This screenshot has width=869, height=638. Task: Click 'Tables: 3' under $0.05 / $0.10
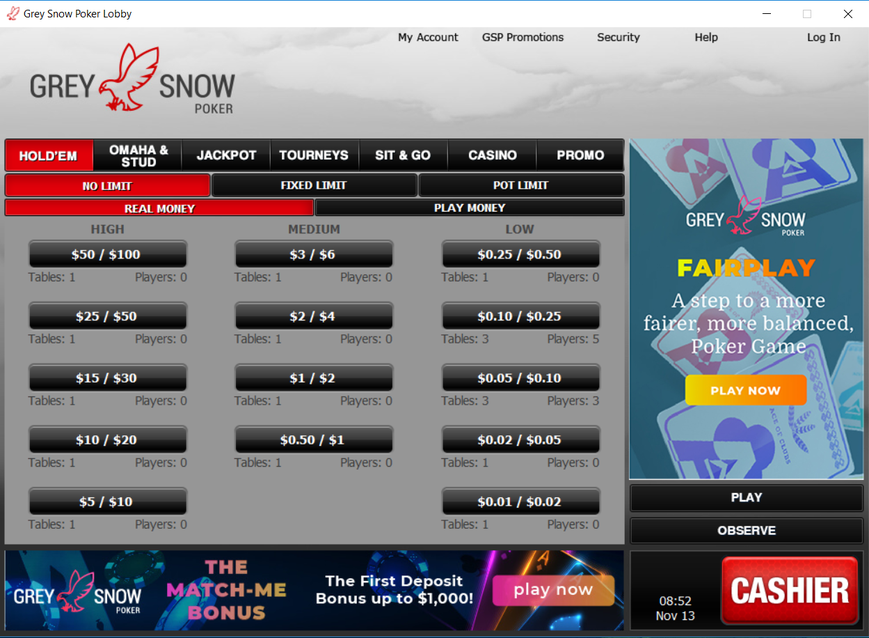465,401
